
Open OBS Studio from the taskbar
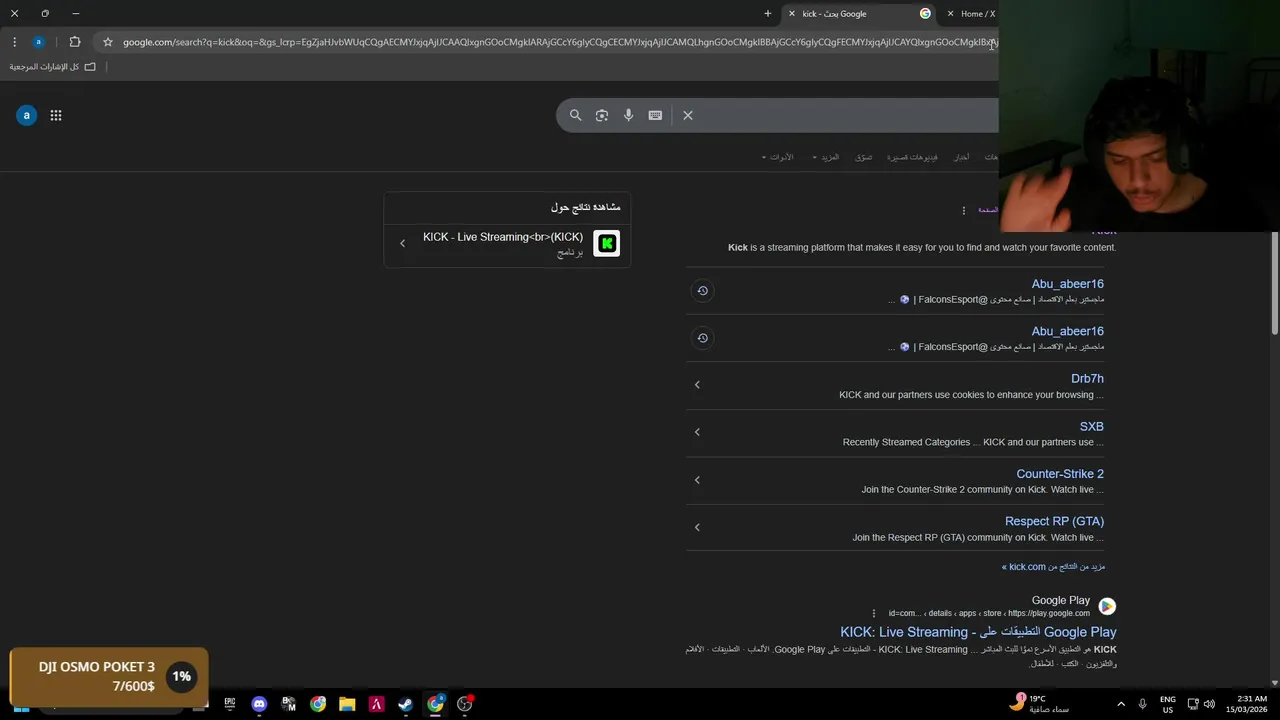tap(465, 704)
